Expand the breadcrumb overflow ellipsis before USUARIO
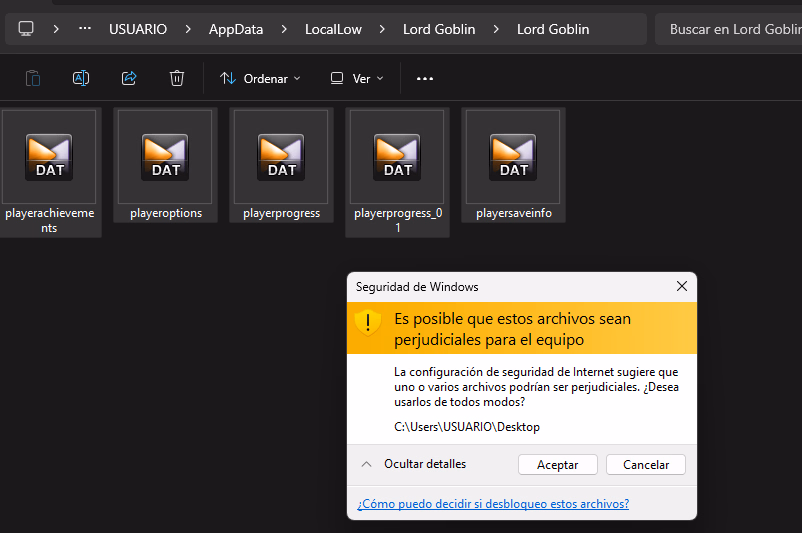The height and width of the screenshot is (533, 802). click(85, 29)
